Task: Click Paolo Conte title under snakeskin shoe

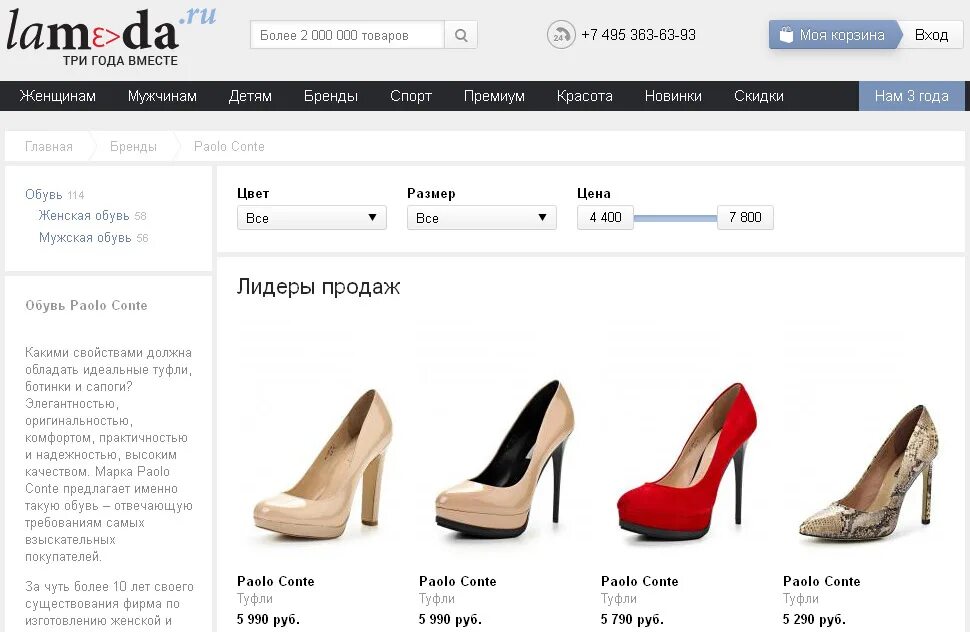Action: tap(822, 581)
